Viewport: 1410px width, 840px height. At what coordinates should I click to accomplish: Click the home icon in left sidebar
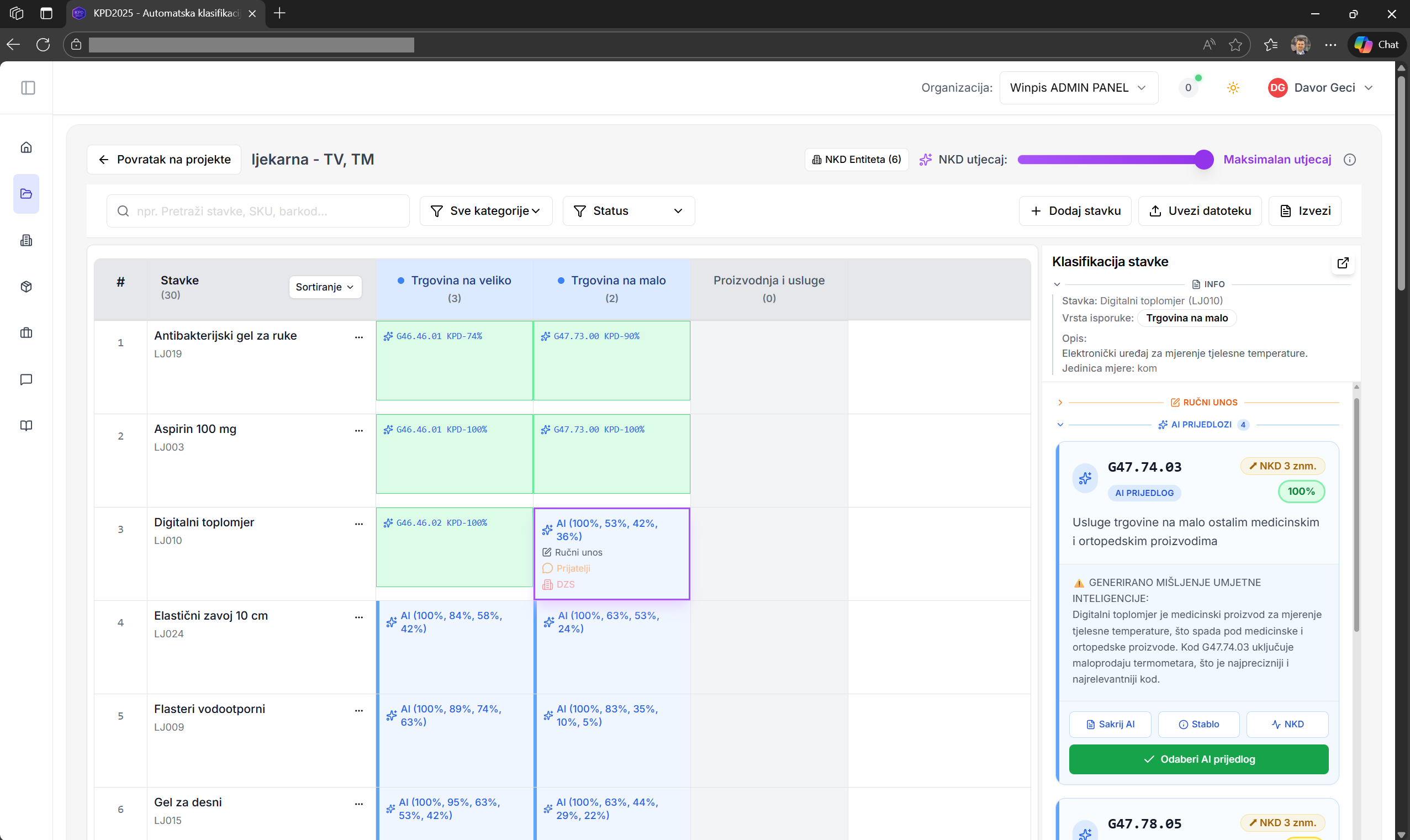26,147
